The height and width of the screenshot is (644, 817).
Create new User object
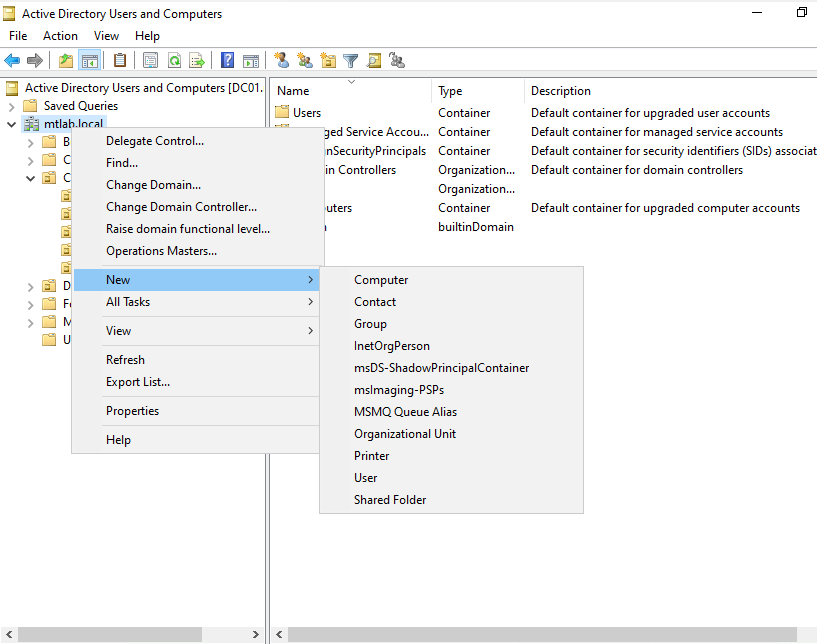point(451,478)
